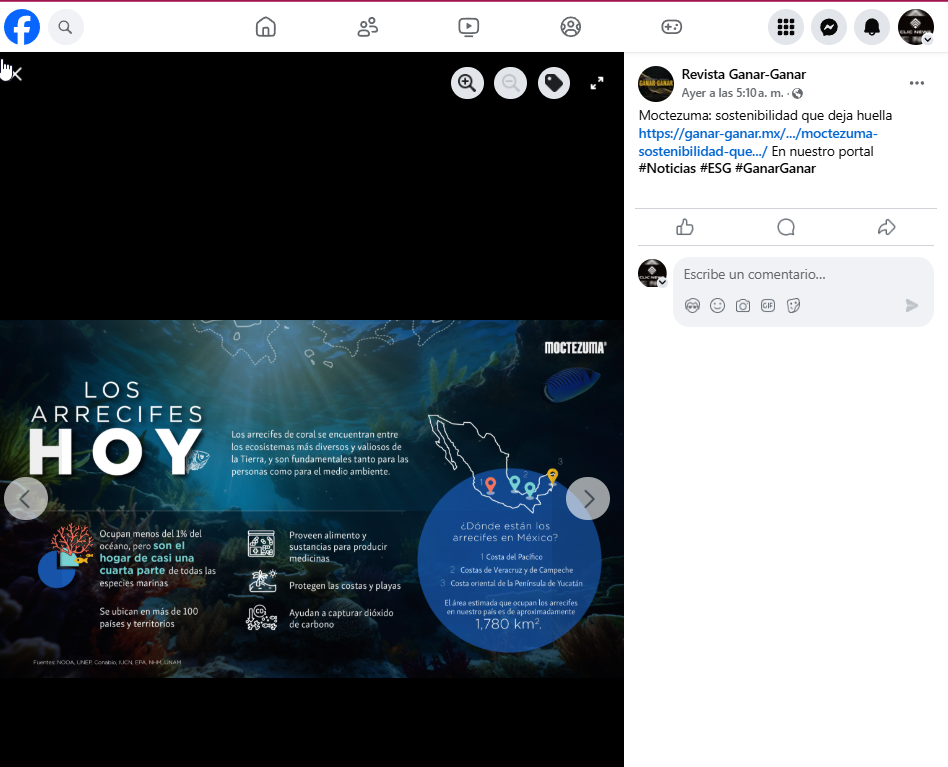The image size is (948, 767).
Task: Click the Escribe un comentario field
Action: pyautogui.click(x=790, y=274)
